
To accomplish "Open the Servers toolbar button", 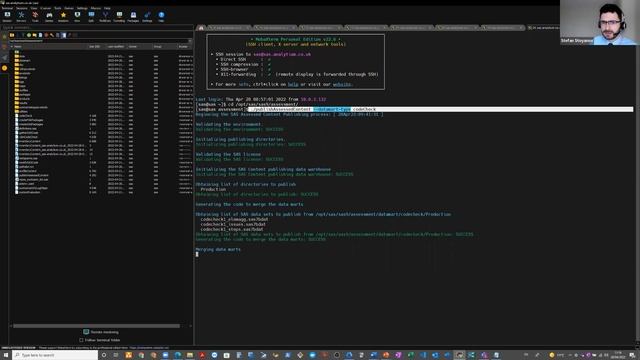I will click(21, 16).
